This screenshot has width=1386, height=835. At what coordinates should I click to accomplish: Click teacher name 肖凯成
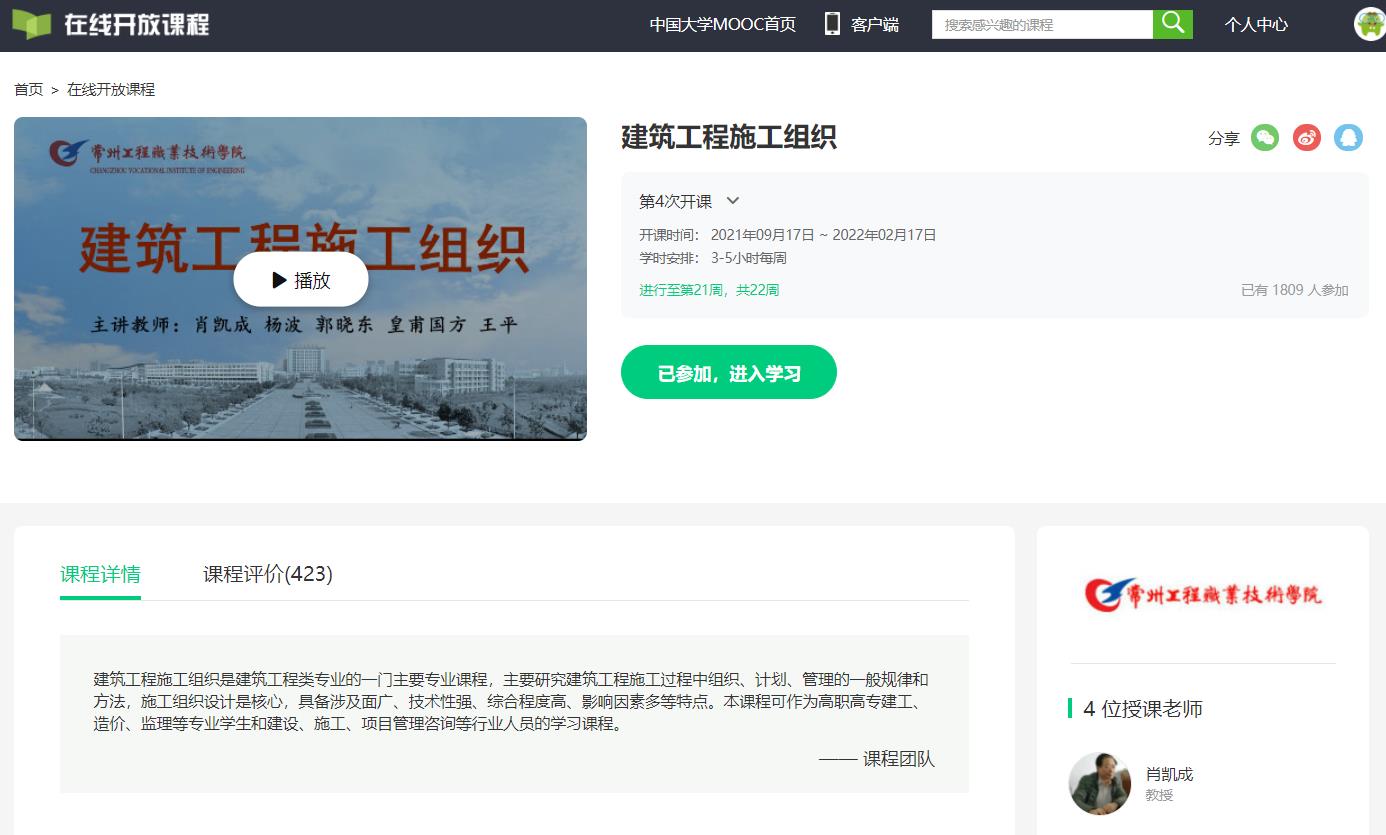click(1169, 774)
